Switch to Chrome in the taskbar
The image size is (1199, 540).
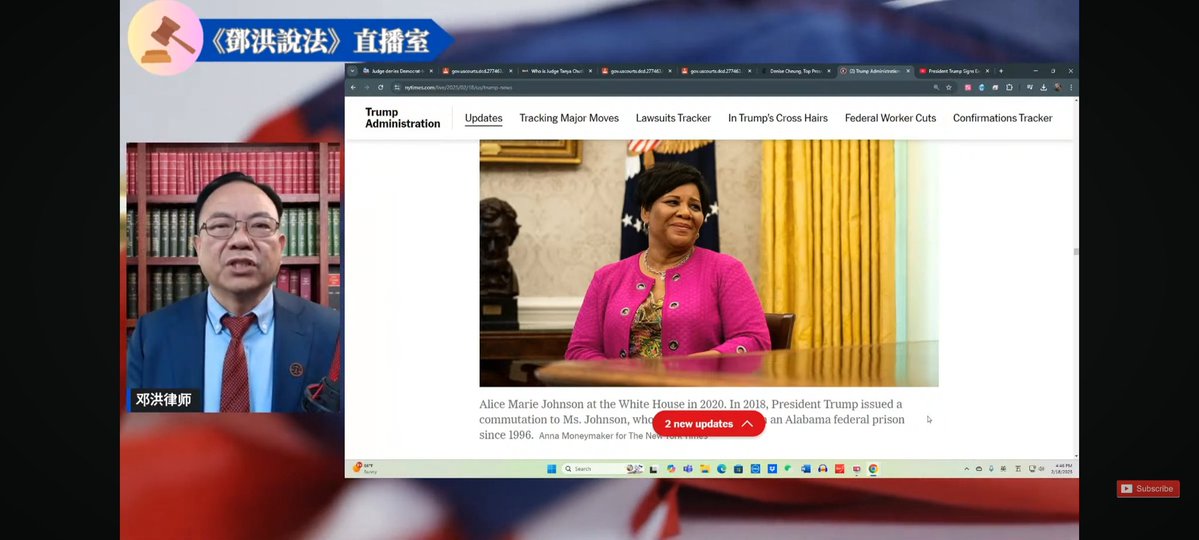[x=873, y=469]
